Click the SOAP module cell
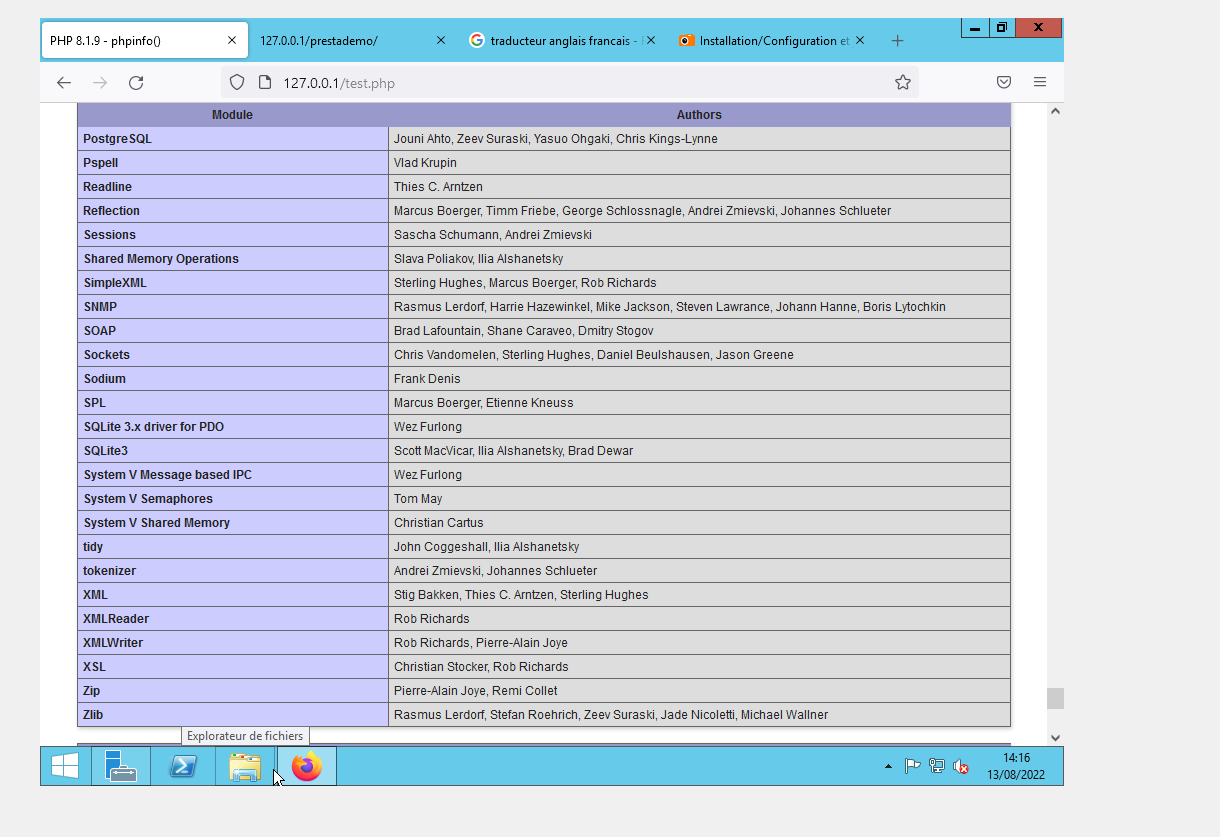This screenshot has width=1220, height=837. coord(233,331)
